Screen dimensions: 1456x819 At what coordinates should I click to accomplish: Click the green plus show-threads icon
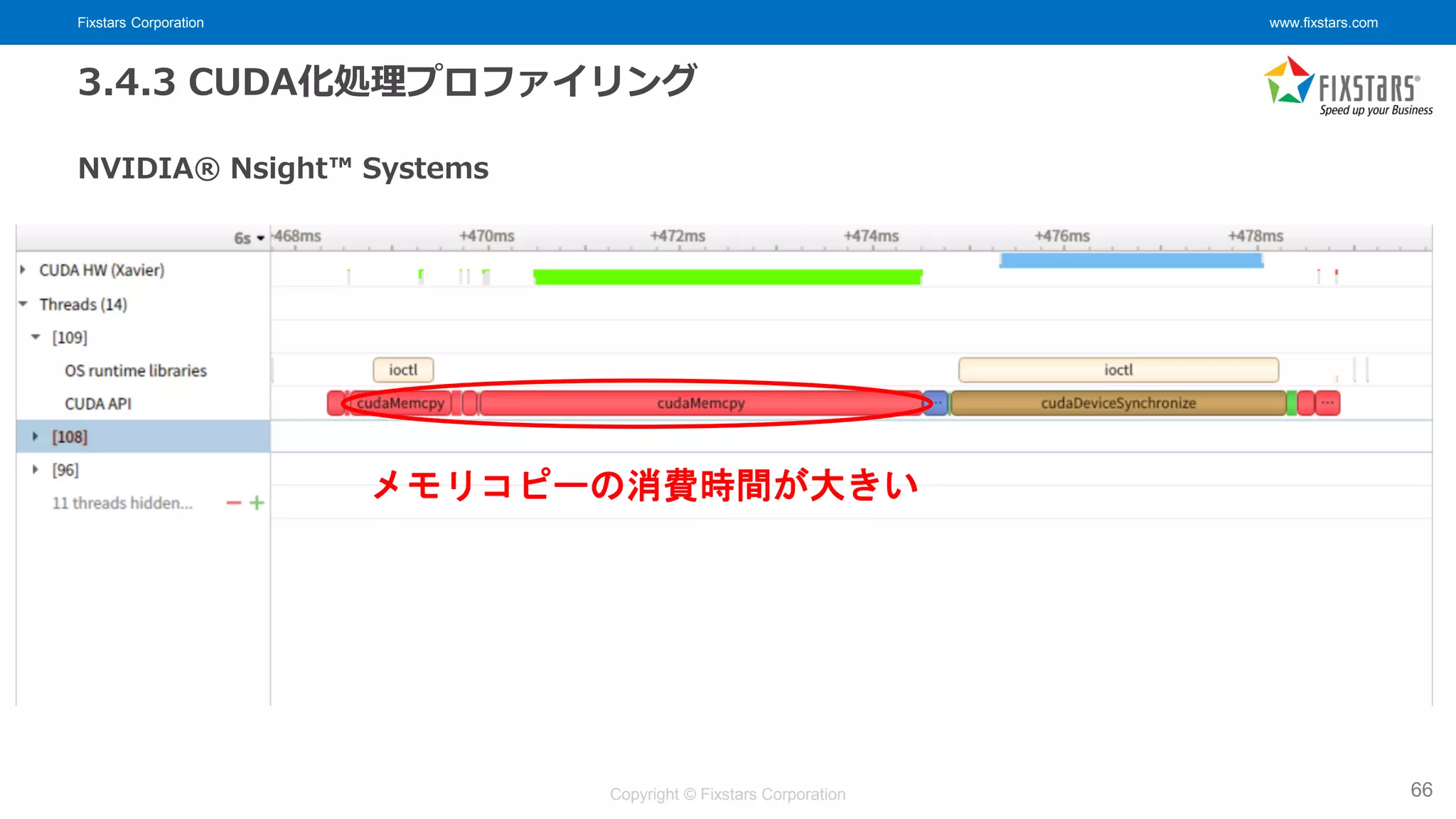click(257, 503)
